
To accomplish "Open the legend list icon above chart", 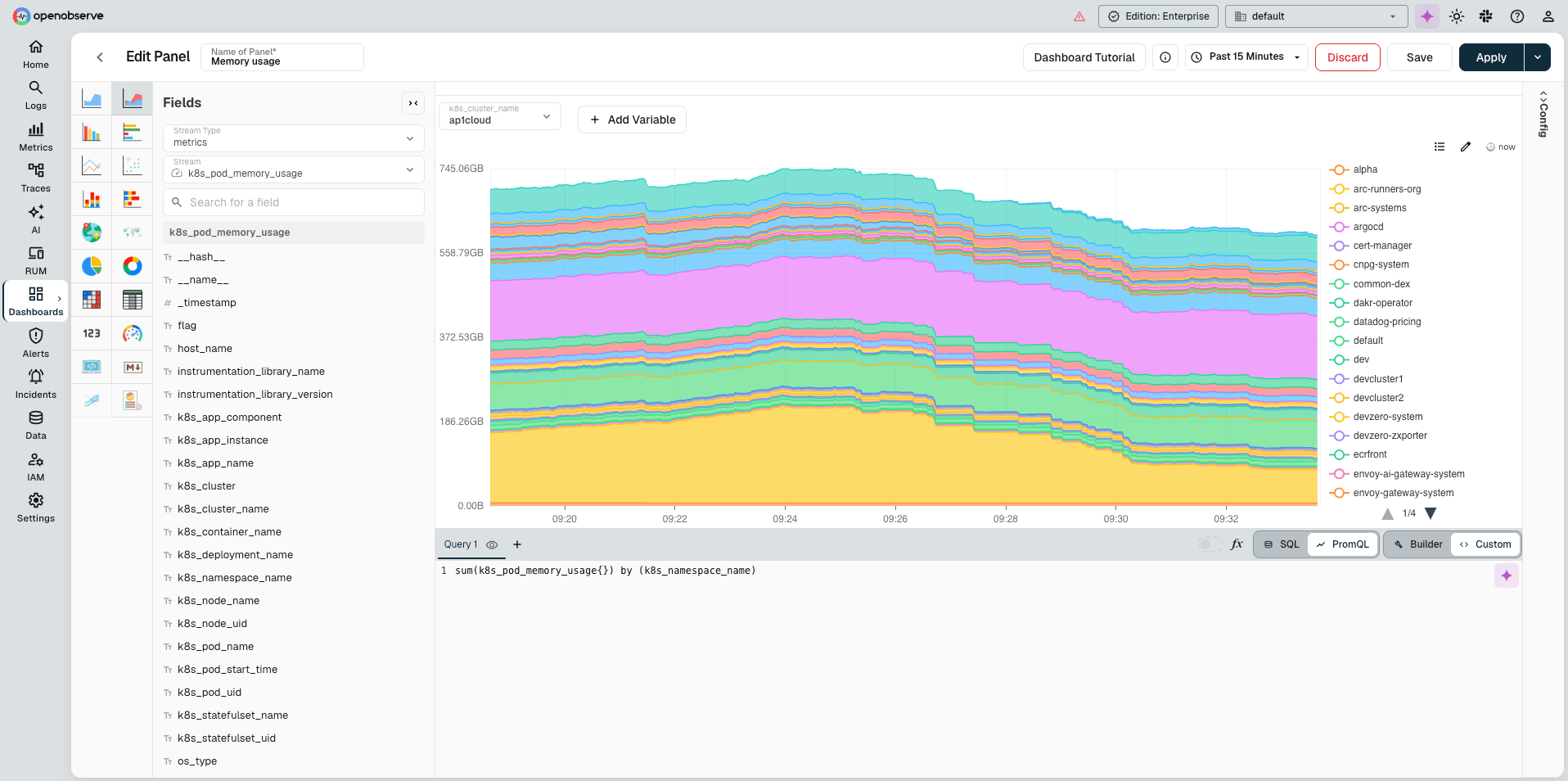I will [1440, 147].
